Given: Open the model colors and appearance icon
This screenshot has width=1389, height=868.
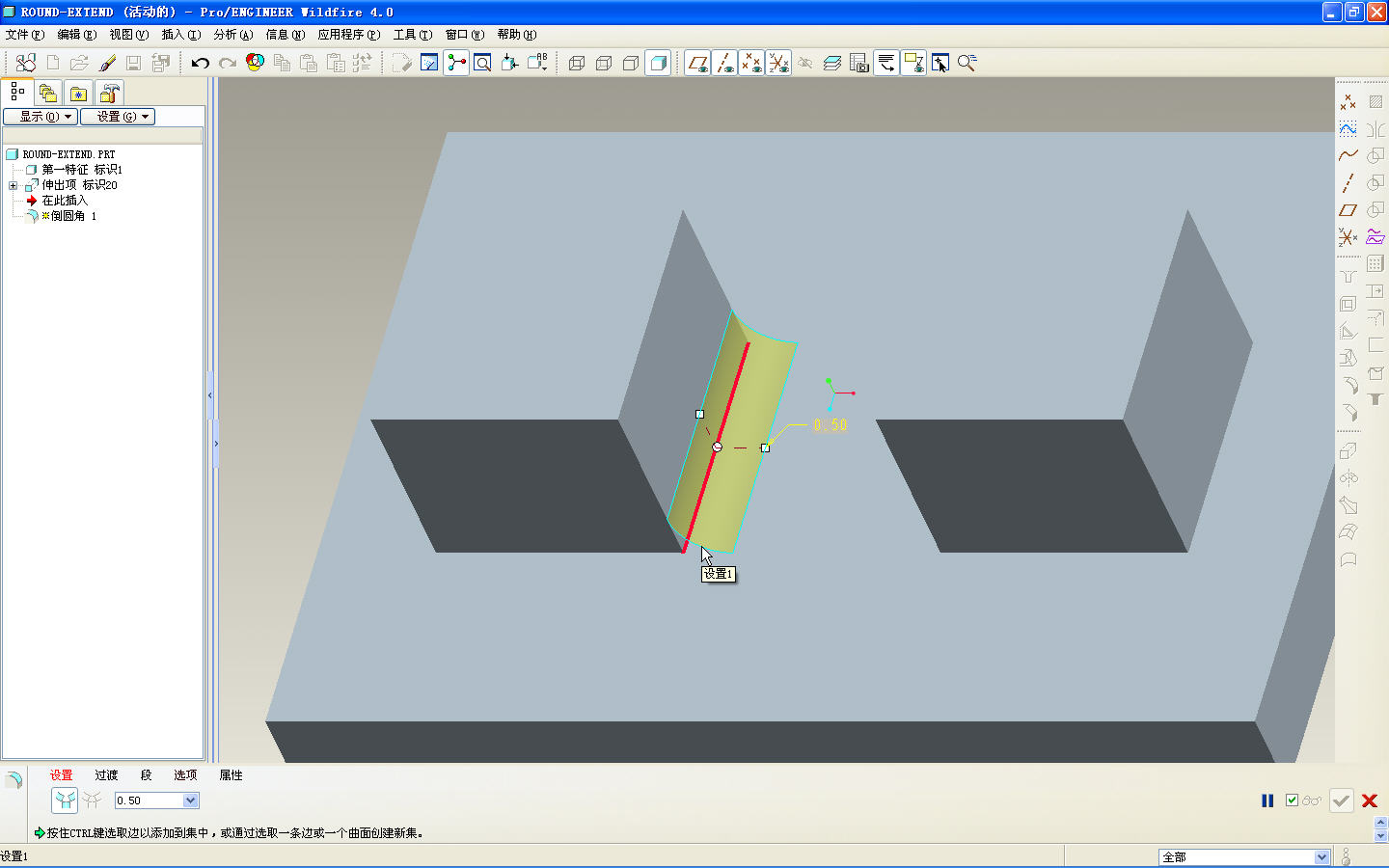Looking at the screenshot, I should pos(255,63).
